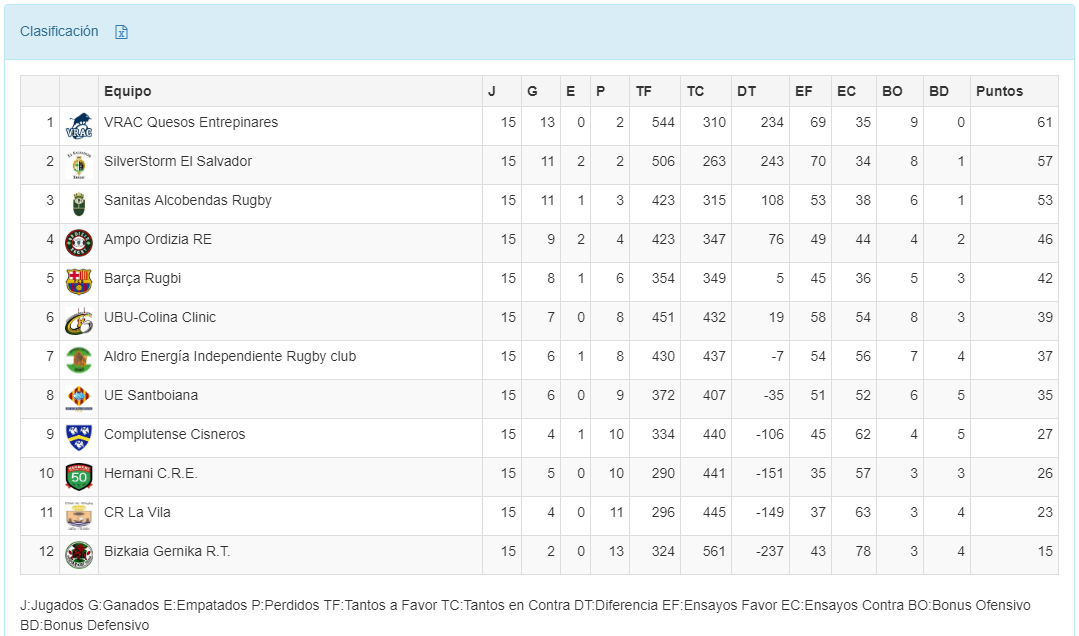Image resolution: width=1079 pixels, height=636 pixels.
Task: Click the VRAC Quesos Entrepinares team logo
Action: [79, 126]
